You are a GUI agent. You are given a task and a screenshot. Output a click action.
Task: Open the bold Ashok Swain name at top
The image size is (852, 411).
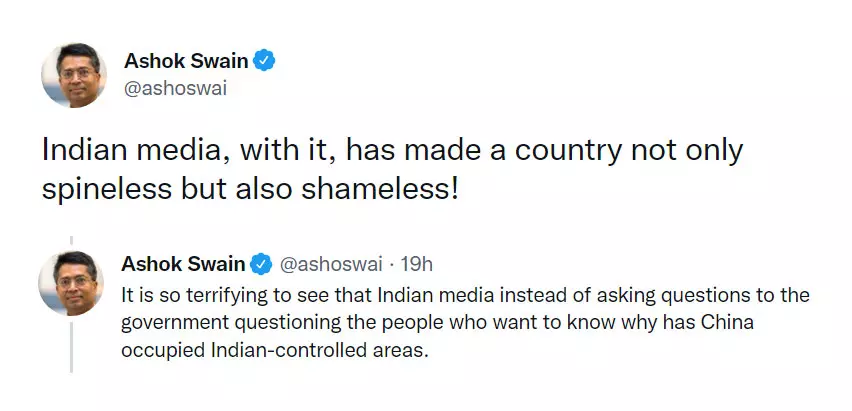[185, 60]
